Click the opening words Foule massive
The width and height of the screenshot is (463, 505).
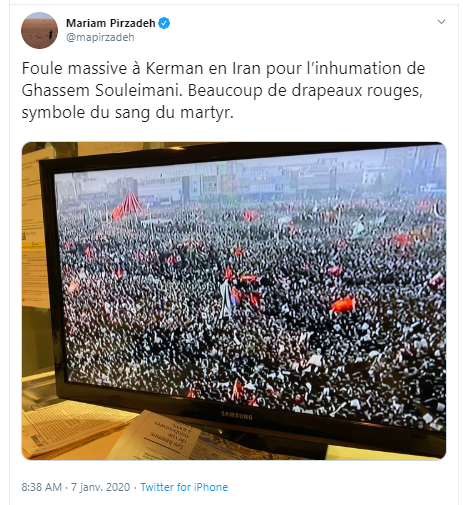coord(75,69)
